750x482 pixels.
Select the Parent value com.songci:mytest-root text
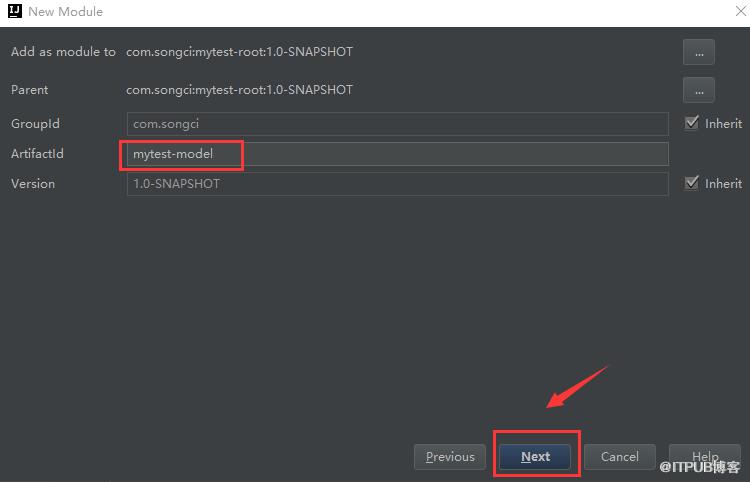(x=239, y=90)
